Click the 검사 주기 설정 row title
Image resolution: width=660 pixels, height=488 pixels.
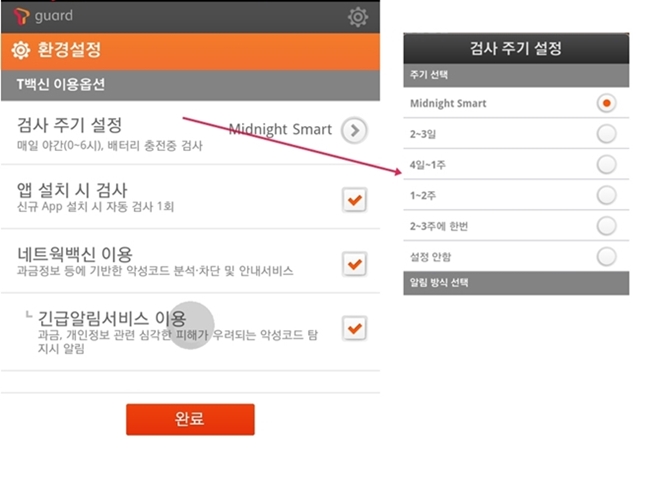69,125
